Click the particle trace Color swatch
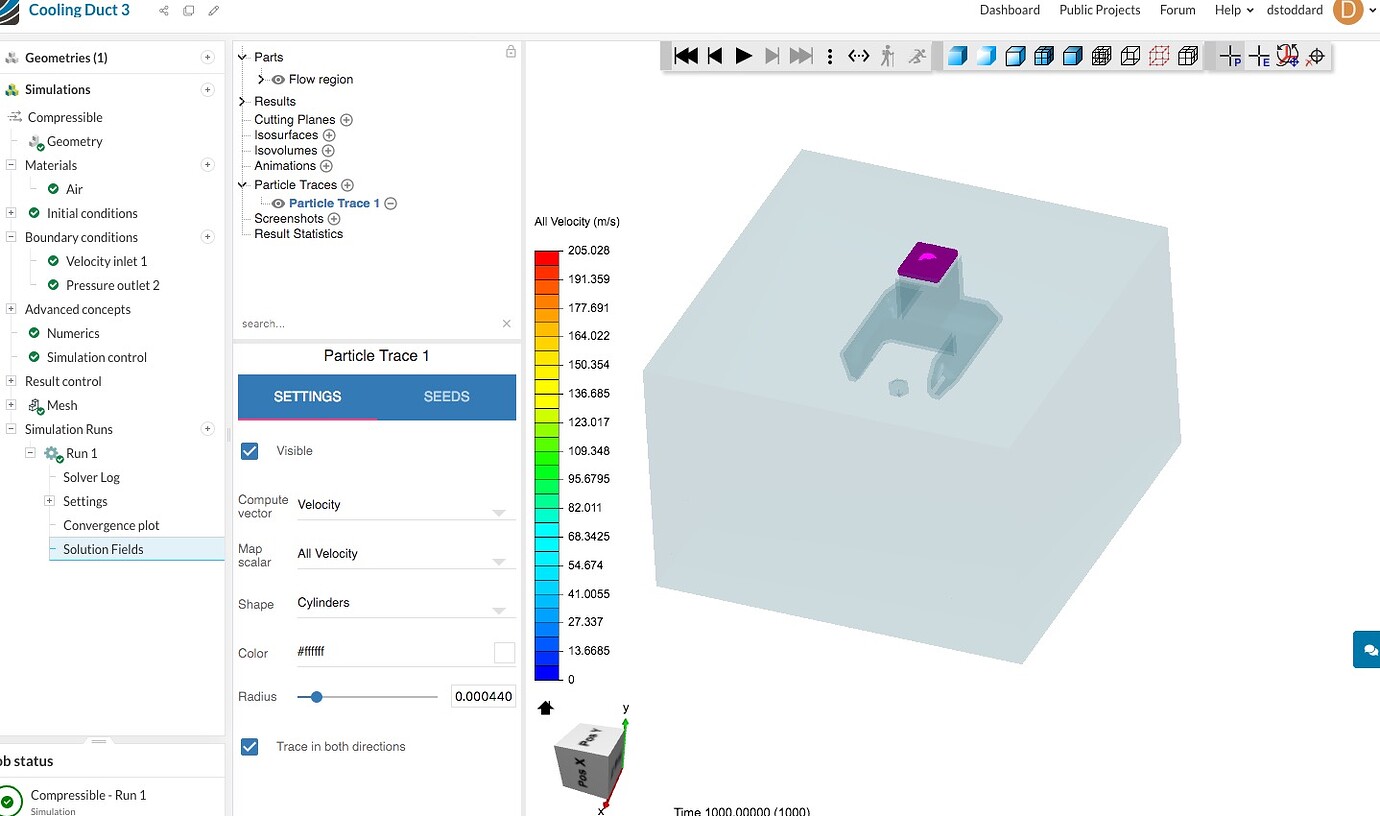1380x816 pixels. [x=504, y=652]
